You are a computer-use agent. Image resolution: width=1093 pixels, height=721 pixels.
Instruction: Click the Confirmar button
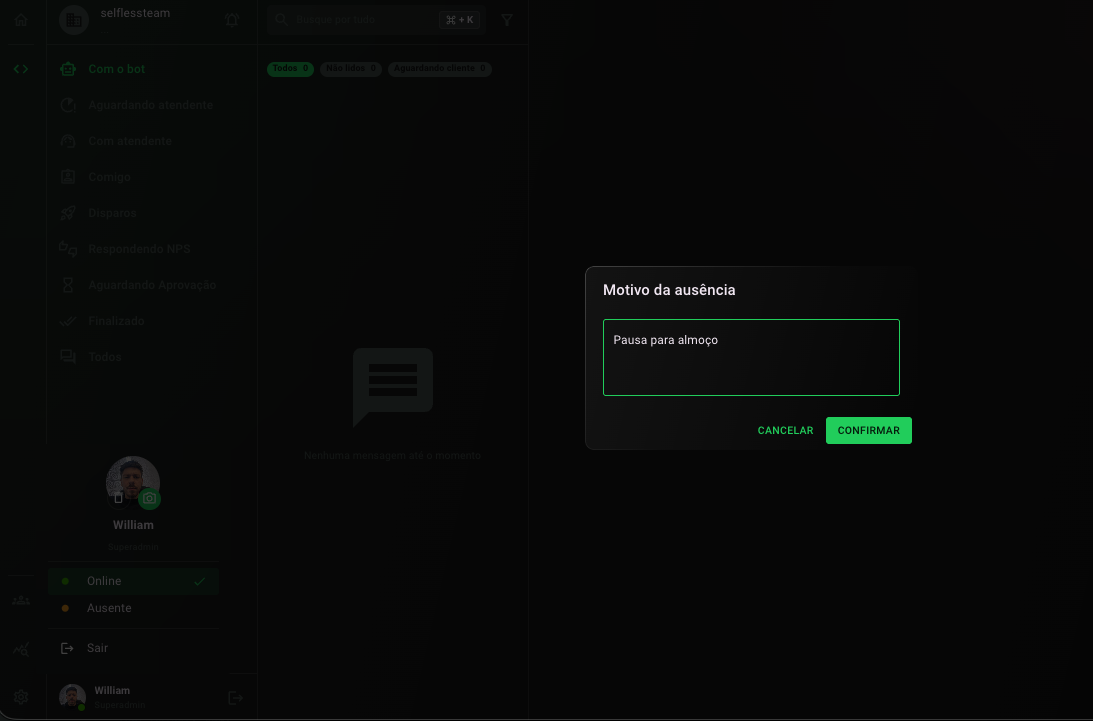click(869, 430)
